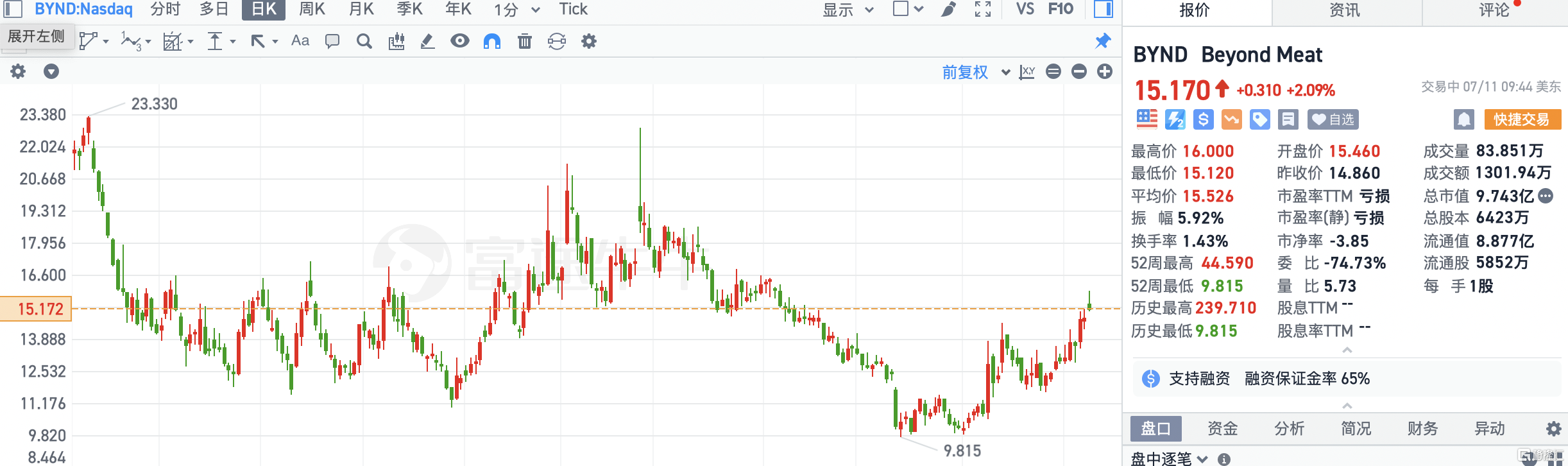Click the equals-sign reset zoom icon
Image resolution: width=1568 pixels, height=466 pixels.
pos(1053,71)
